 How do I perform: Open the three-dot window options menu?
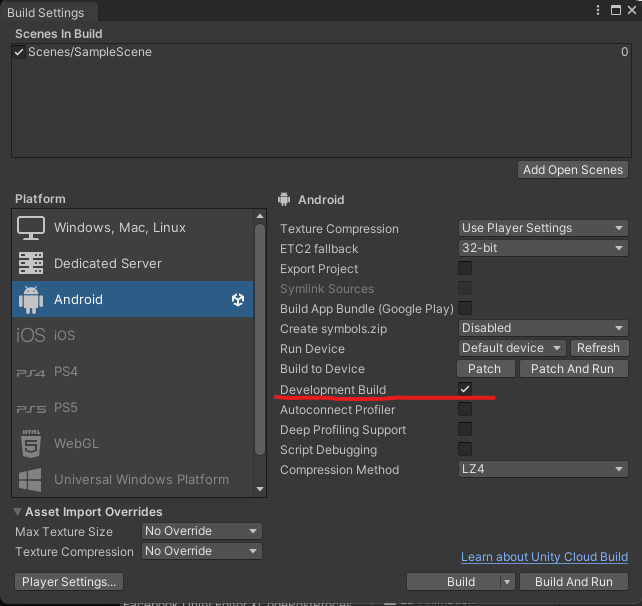click(598, 10)
